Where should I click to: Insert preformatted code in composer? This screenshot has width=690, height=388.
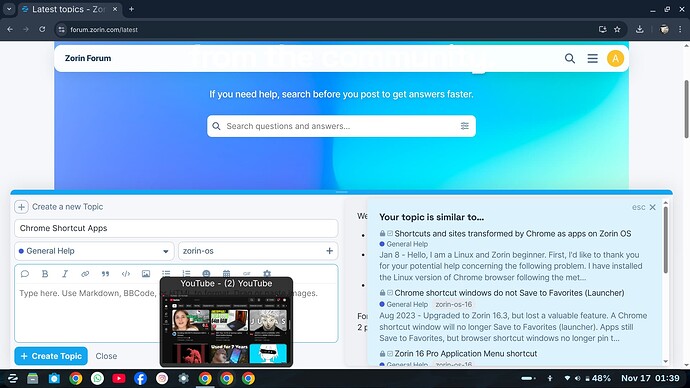click(126, 274)
